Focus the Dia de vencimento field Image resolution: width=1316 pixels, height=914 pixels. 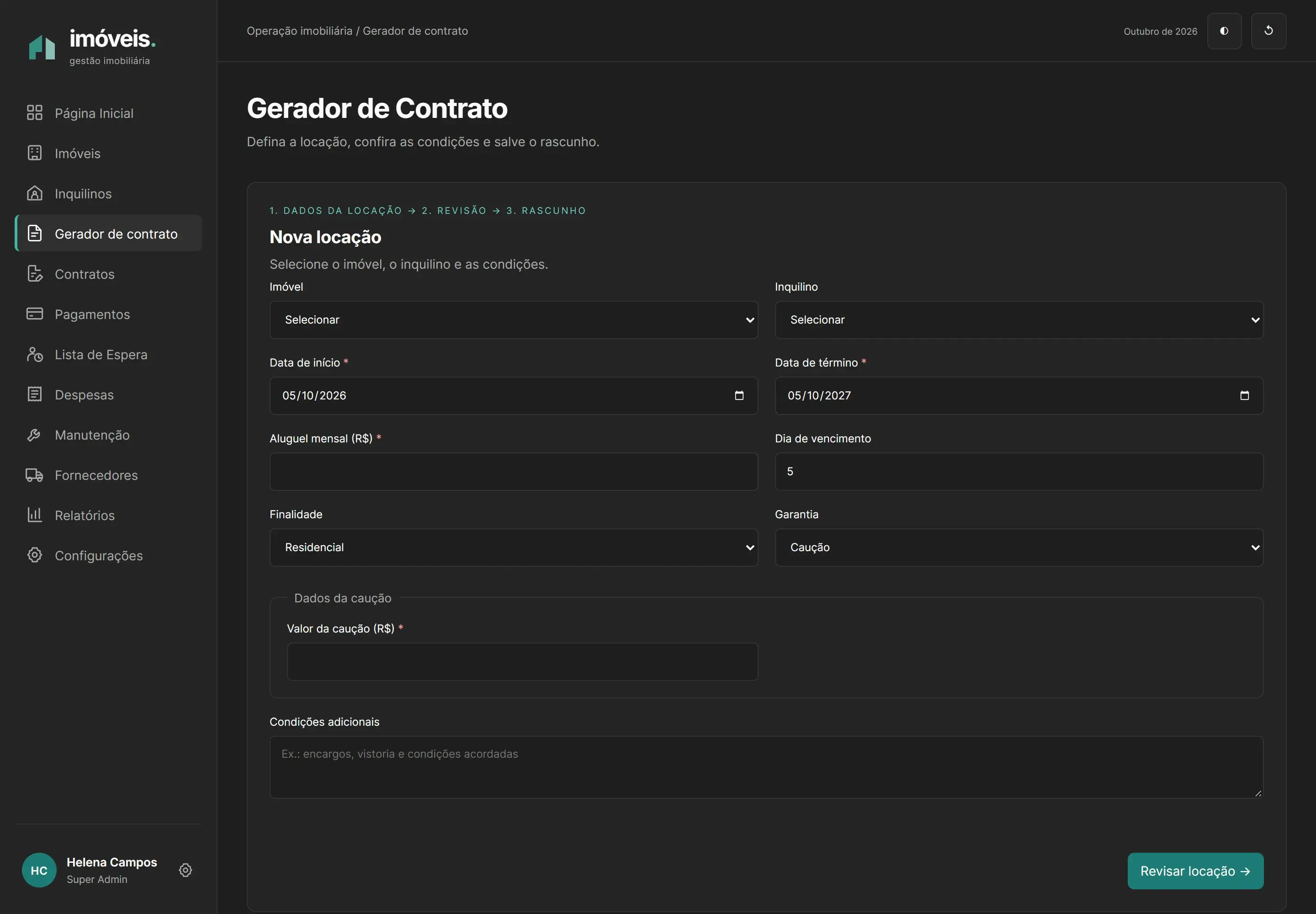(x=1019, y=471)
